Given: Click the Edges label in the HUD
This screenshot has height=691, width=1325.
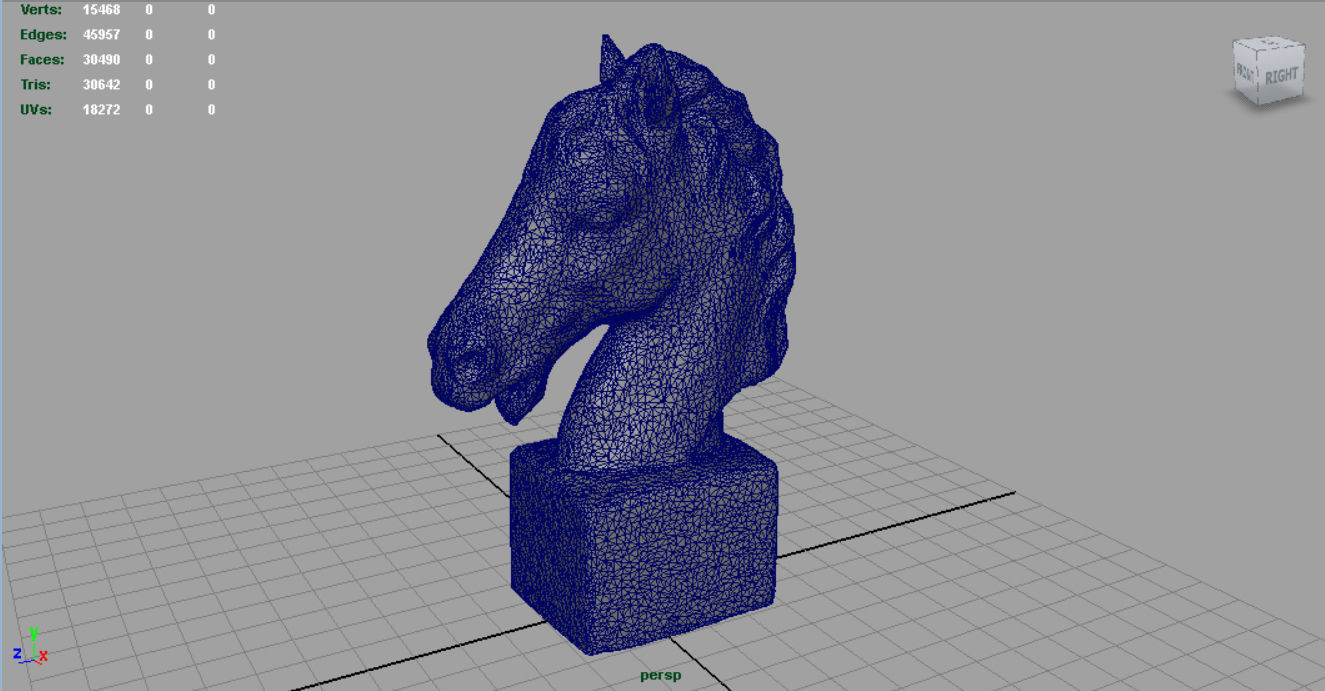Looking at the screenshot, I should click(x=43, y=35).
